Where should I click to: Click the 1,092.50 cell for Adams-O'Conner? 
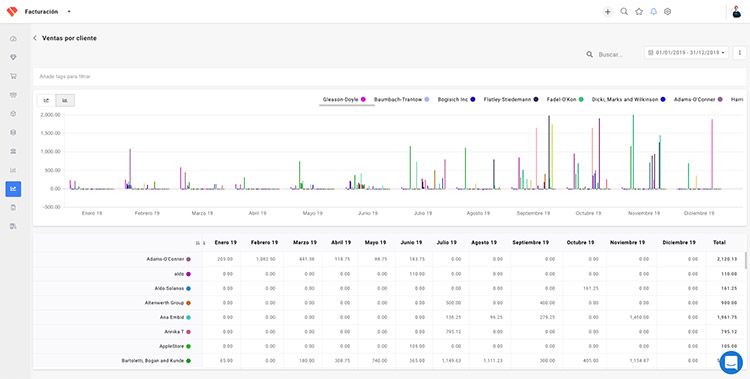(x=267, y=259)
